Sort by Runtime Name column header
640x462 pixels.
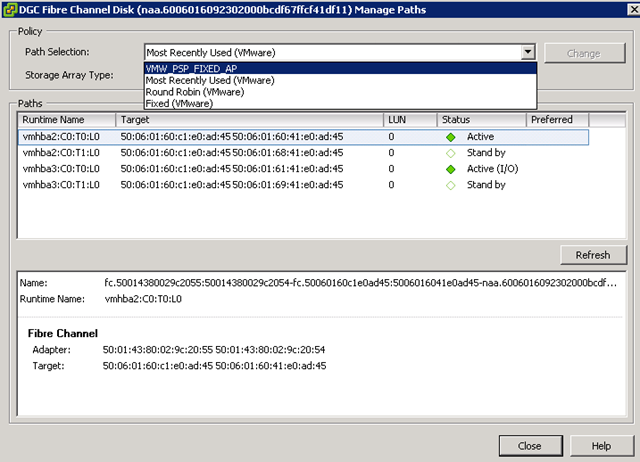[x=67, y=120]
